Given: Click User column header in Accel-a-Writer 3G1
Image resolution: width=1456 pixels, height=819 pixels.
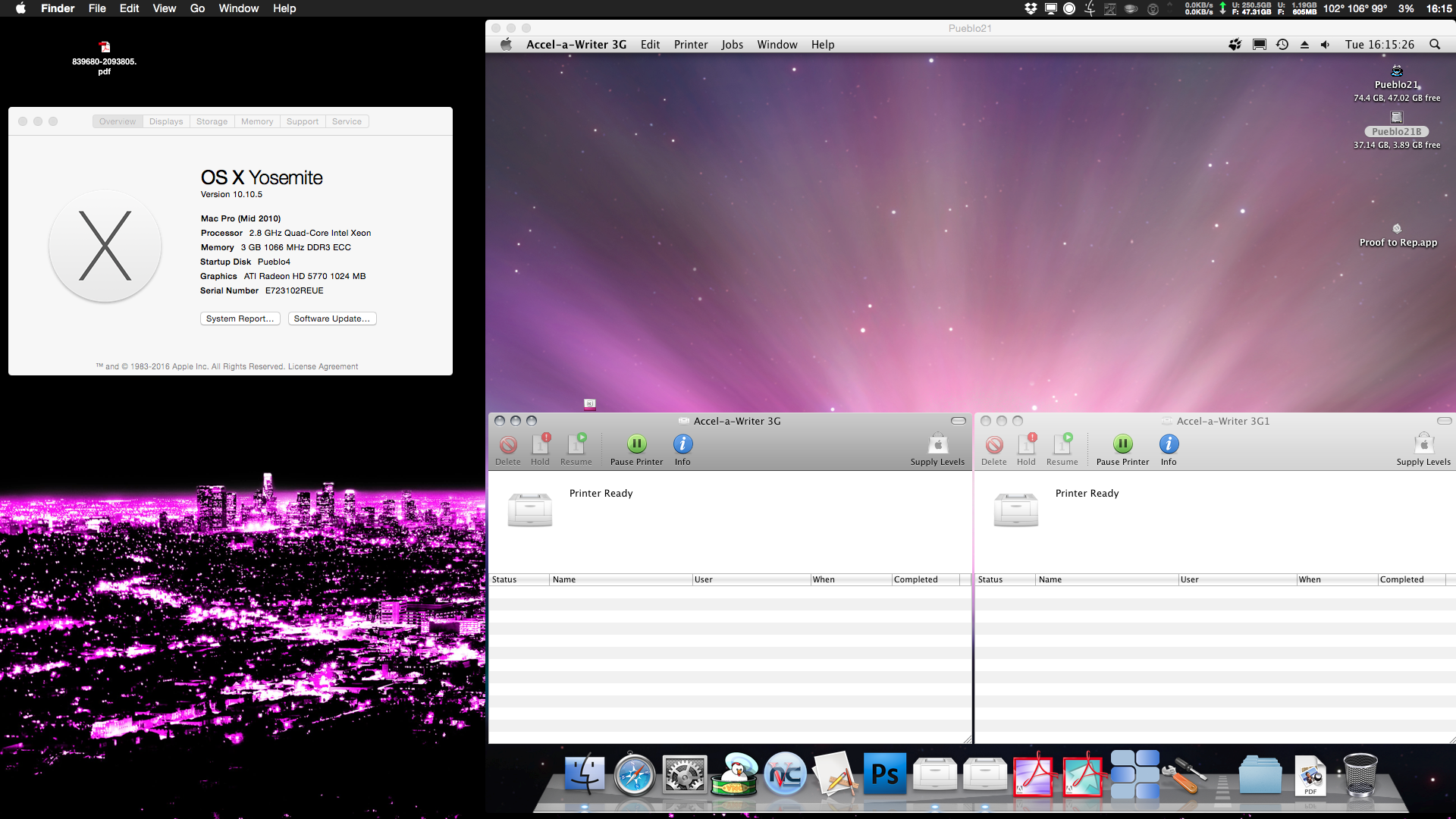Looking at the screenshot, I should tap(1238, 579).
